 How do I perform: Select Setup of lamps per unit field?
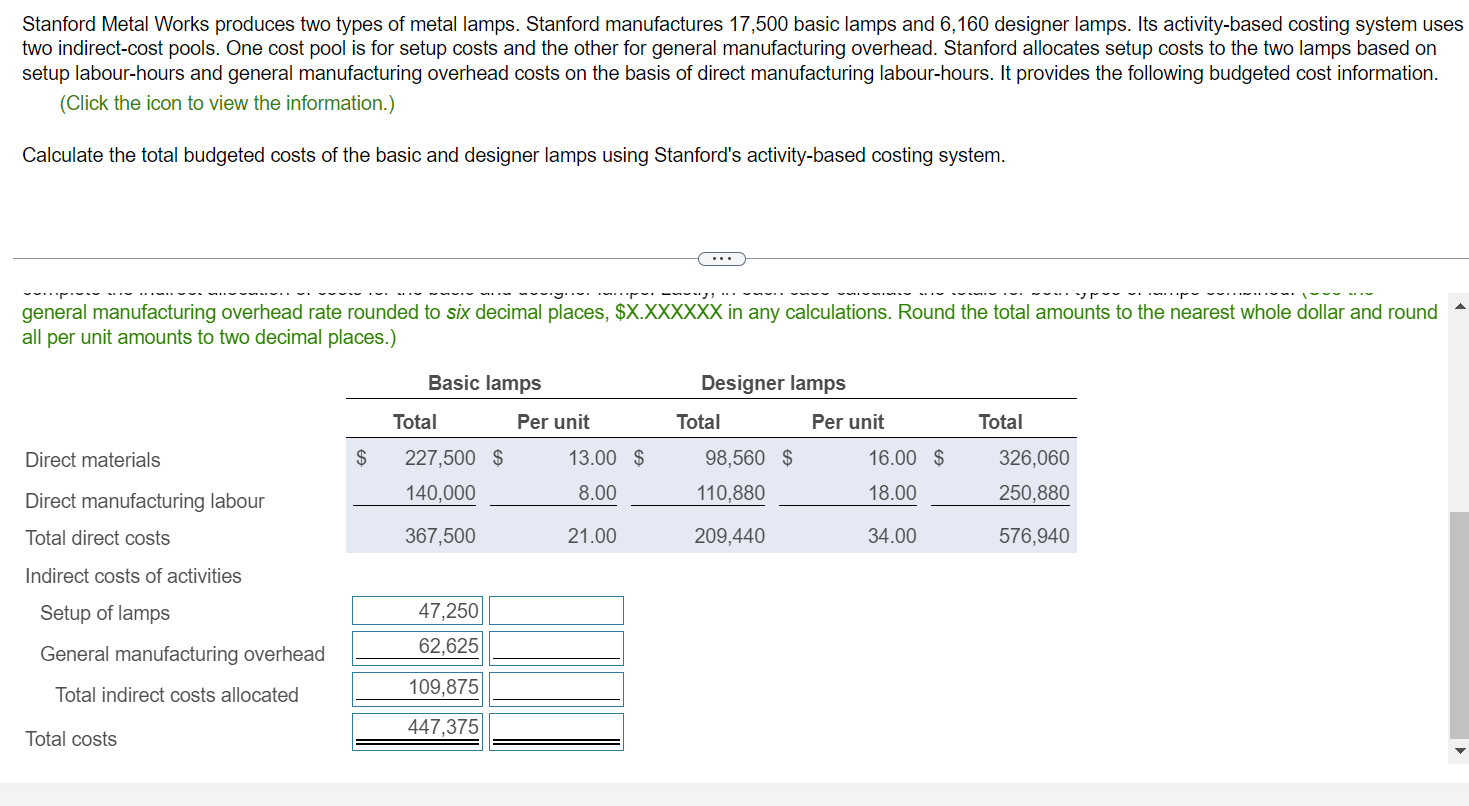coord(556,611)
